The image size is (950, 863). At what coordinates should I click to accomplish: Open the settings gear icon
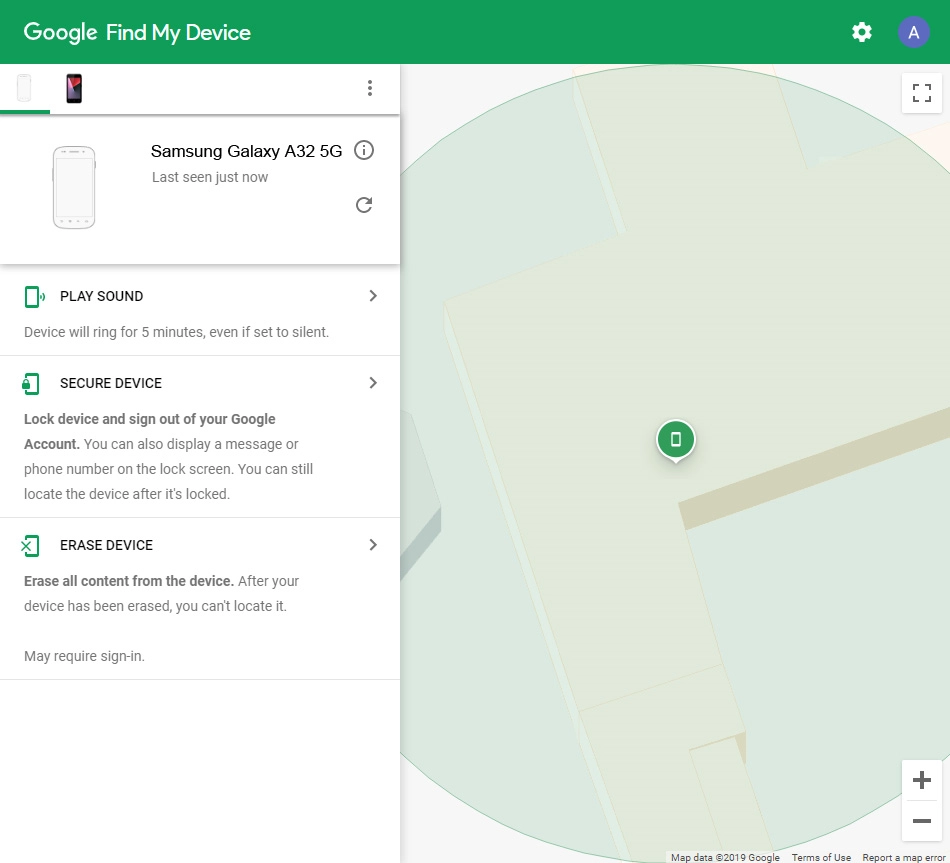pyautogui.click(x=861, y=32)
